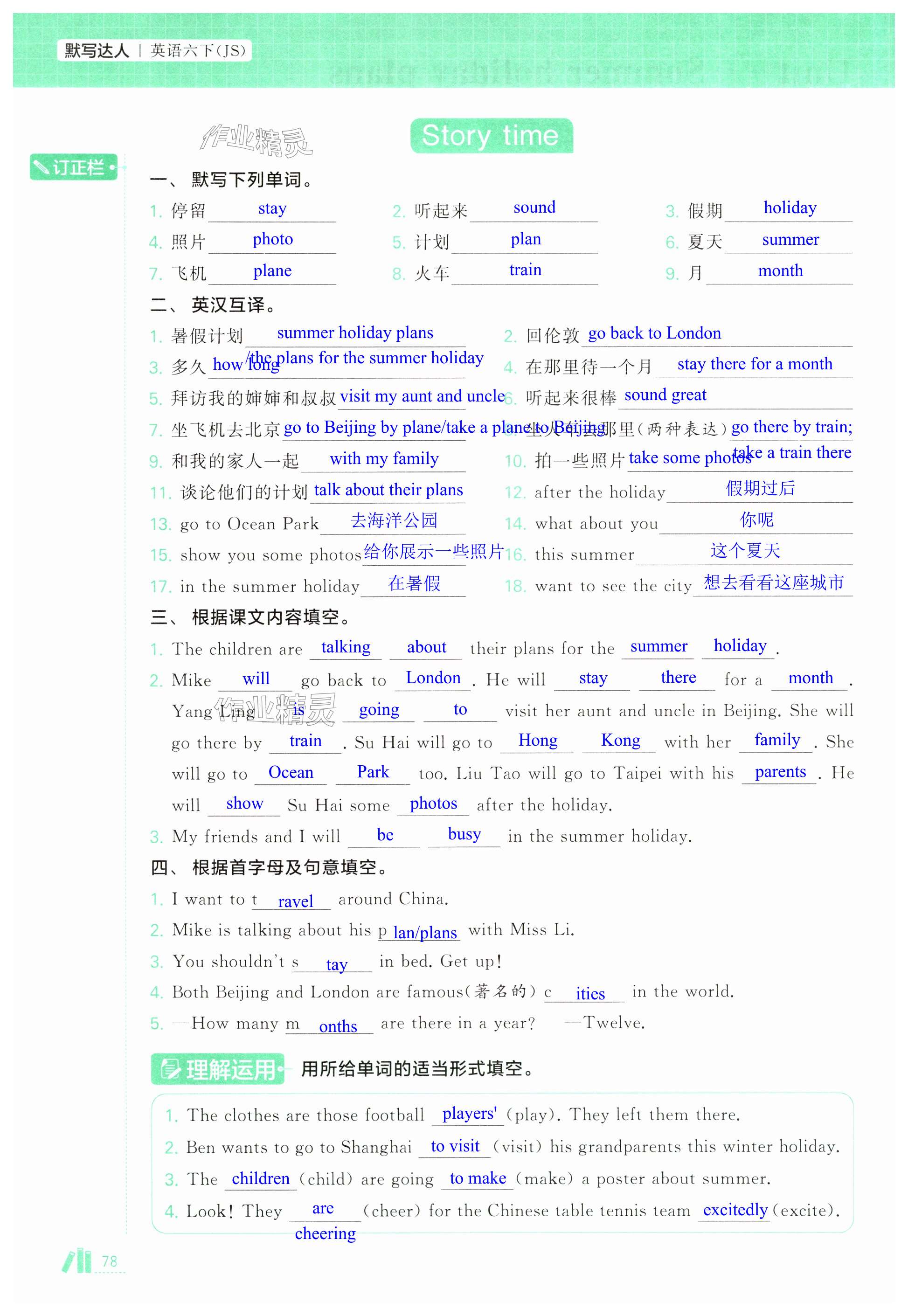Screen dimensions: 908x1316
Task: Click the 'go back to London' answer line
Action: [654, 333]
